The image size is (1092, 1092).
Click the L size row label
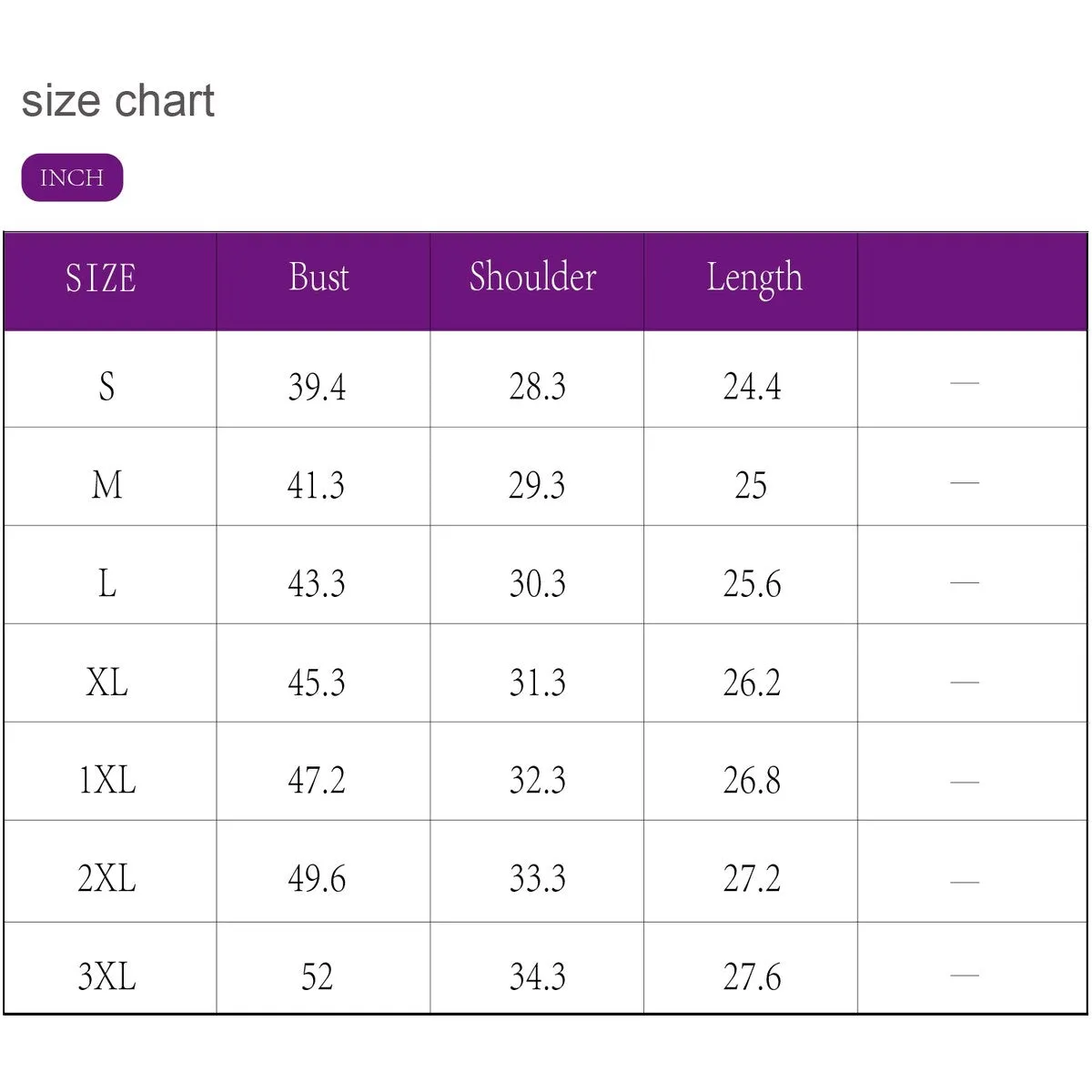pyautogui.click(x=107, y=583)
